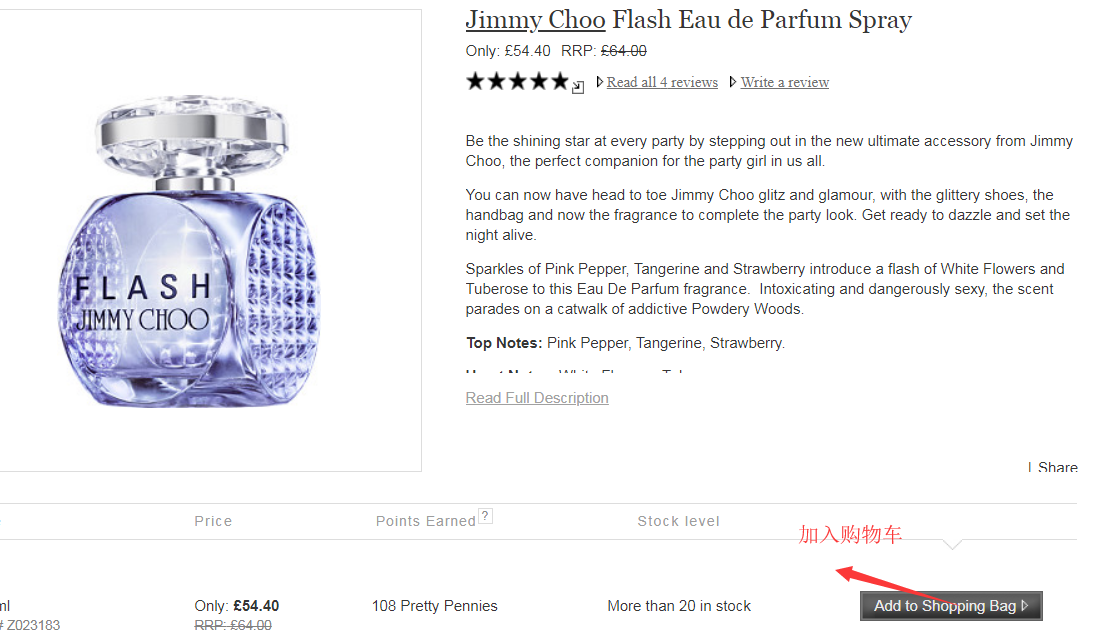Click the bold £54.40 price in the table row
Screen dimensions: 1109x634
coord(256,606)
